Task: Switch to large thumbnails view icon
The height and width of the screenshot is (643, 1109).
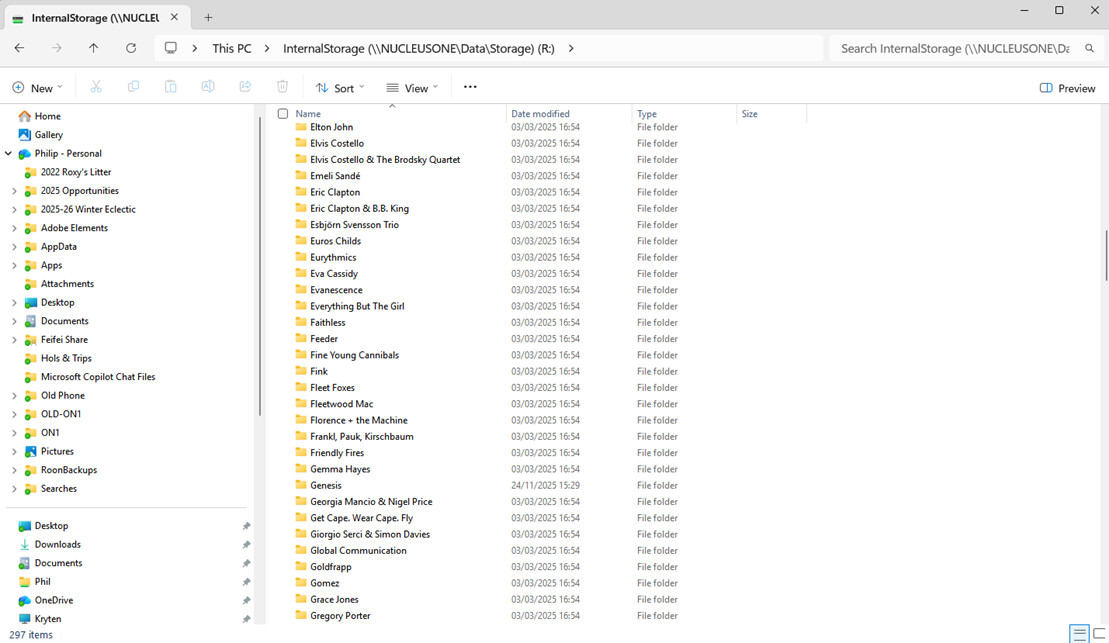Action: point(1098,634)
